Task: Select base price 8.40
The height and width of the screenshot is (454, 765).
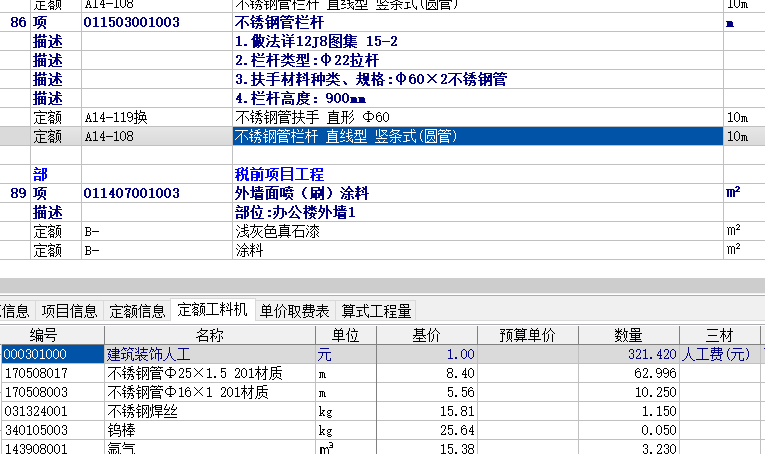Action: point(460,373)
